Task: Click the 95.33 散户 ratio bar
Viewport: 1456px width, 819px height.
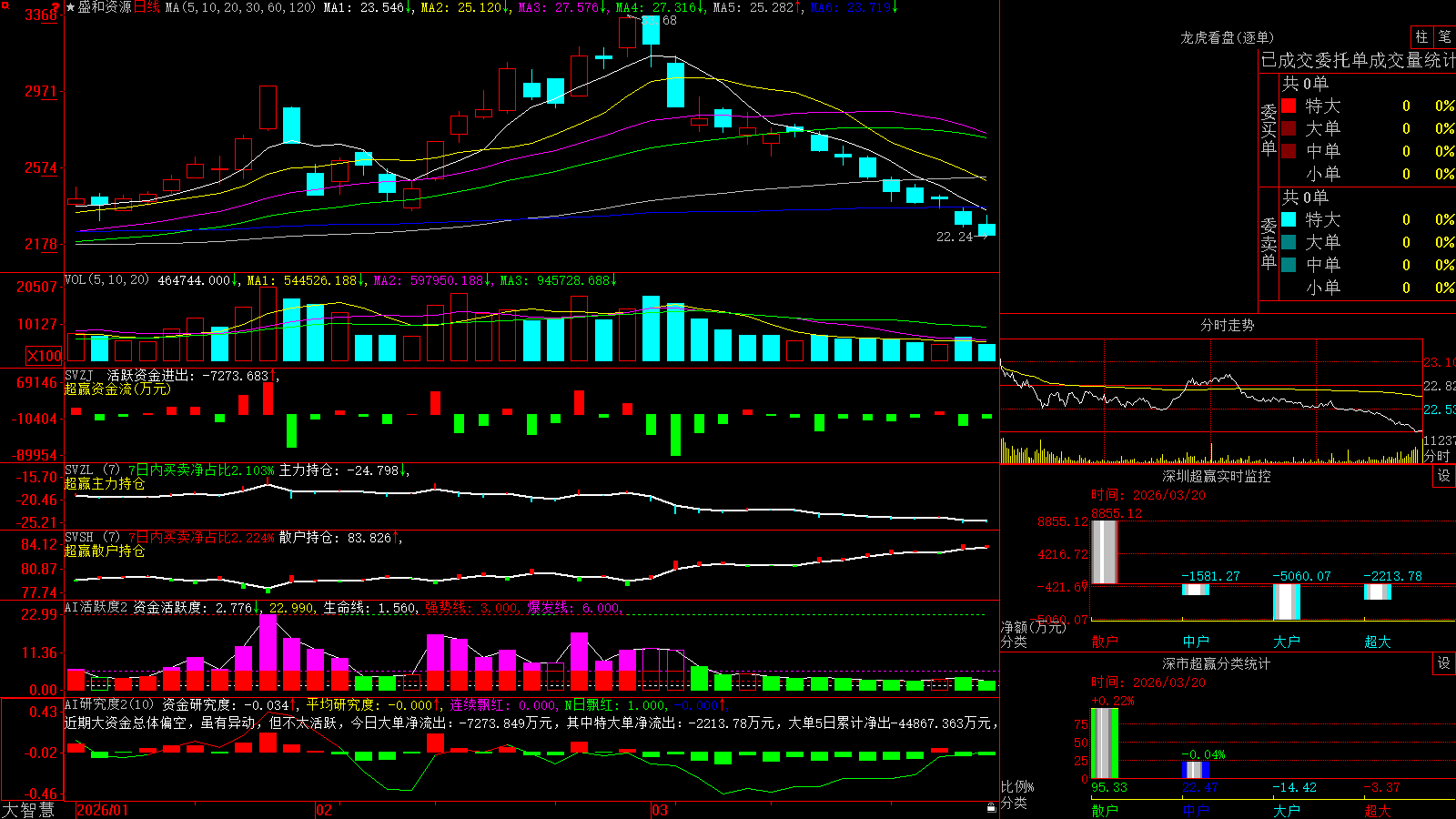Action: coord(1105,743)
